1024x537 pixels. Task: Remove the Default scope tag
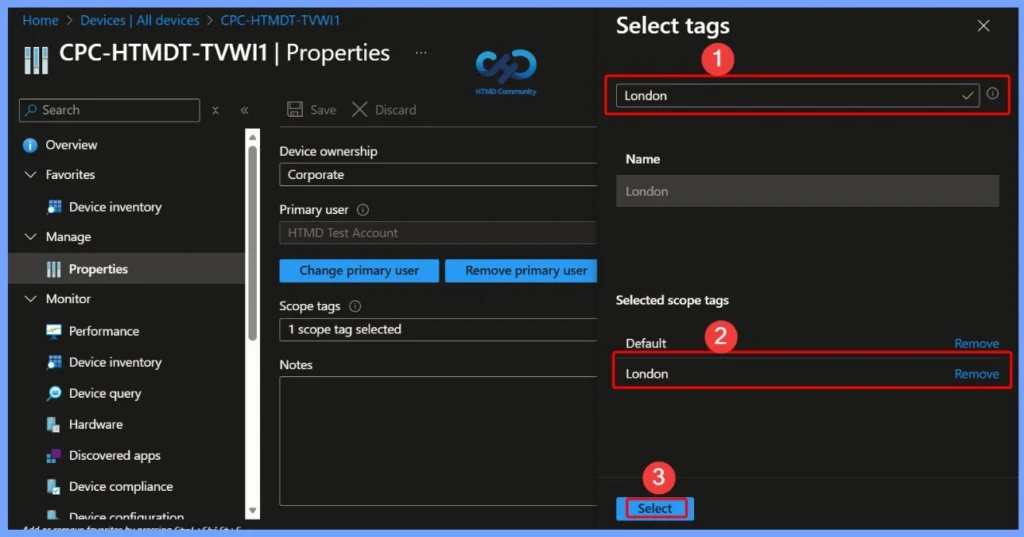pos(976,343)
